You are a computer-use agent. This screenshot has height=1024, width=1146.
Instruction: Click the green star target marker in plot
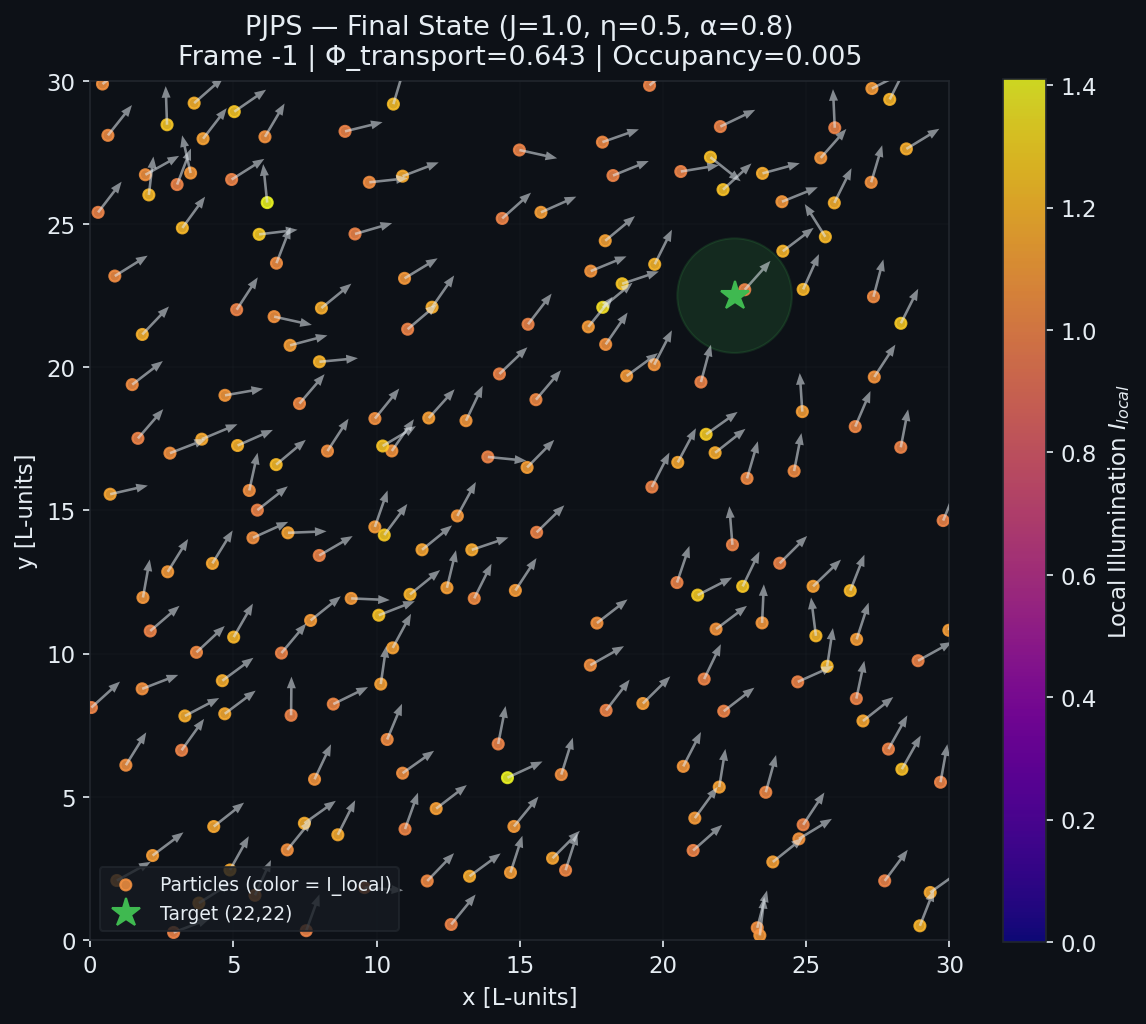[735, 296]
